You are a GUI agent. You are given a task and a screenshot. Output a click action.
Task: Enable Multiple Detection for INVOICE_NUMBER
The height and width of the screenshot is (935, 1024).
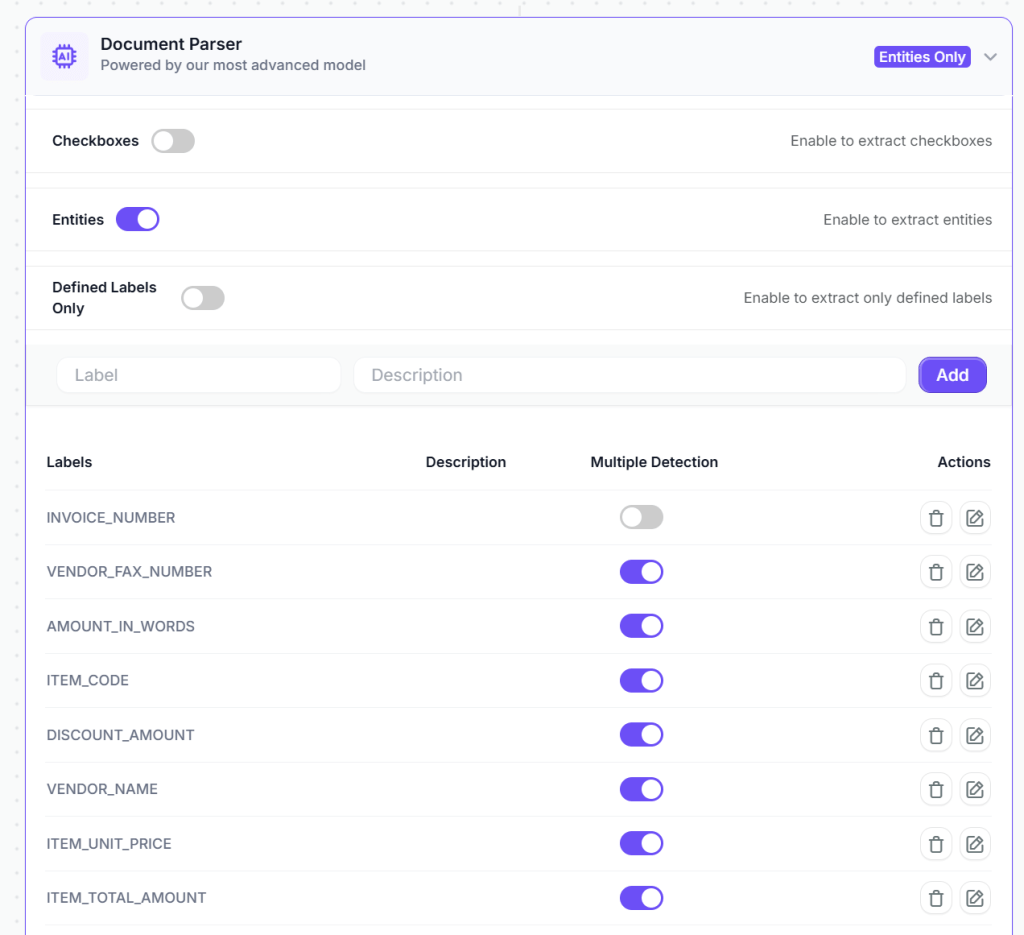[641, 517]
